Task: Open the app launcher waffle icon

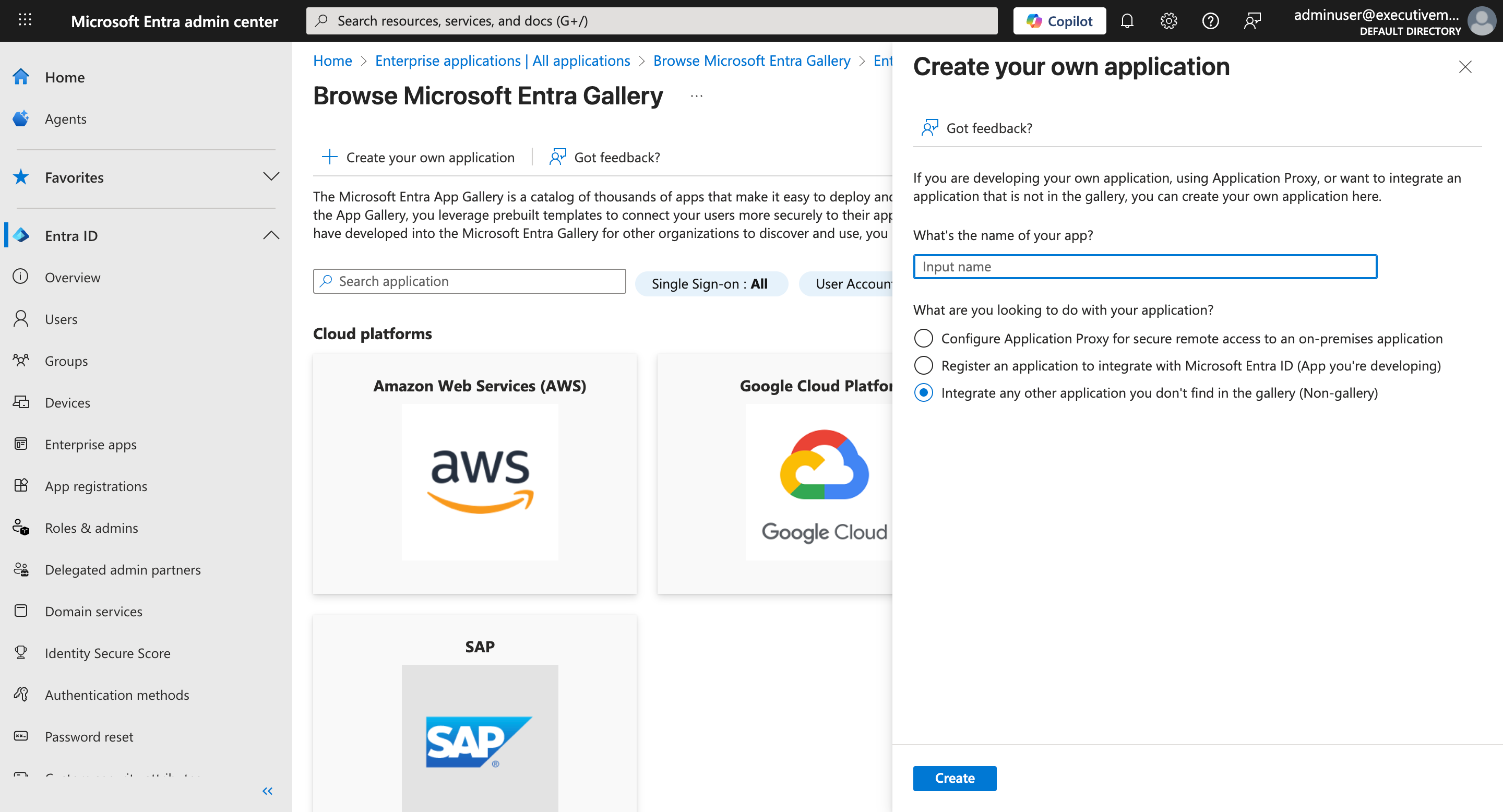Action: coord(25,20)
